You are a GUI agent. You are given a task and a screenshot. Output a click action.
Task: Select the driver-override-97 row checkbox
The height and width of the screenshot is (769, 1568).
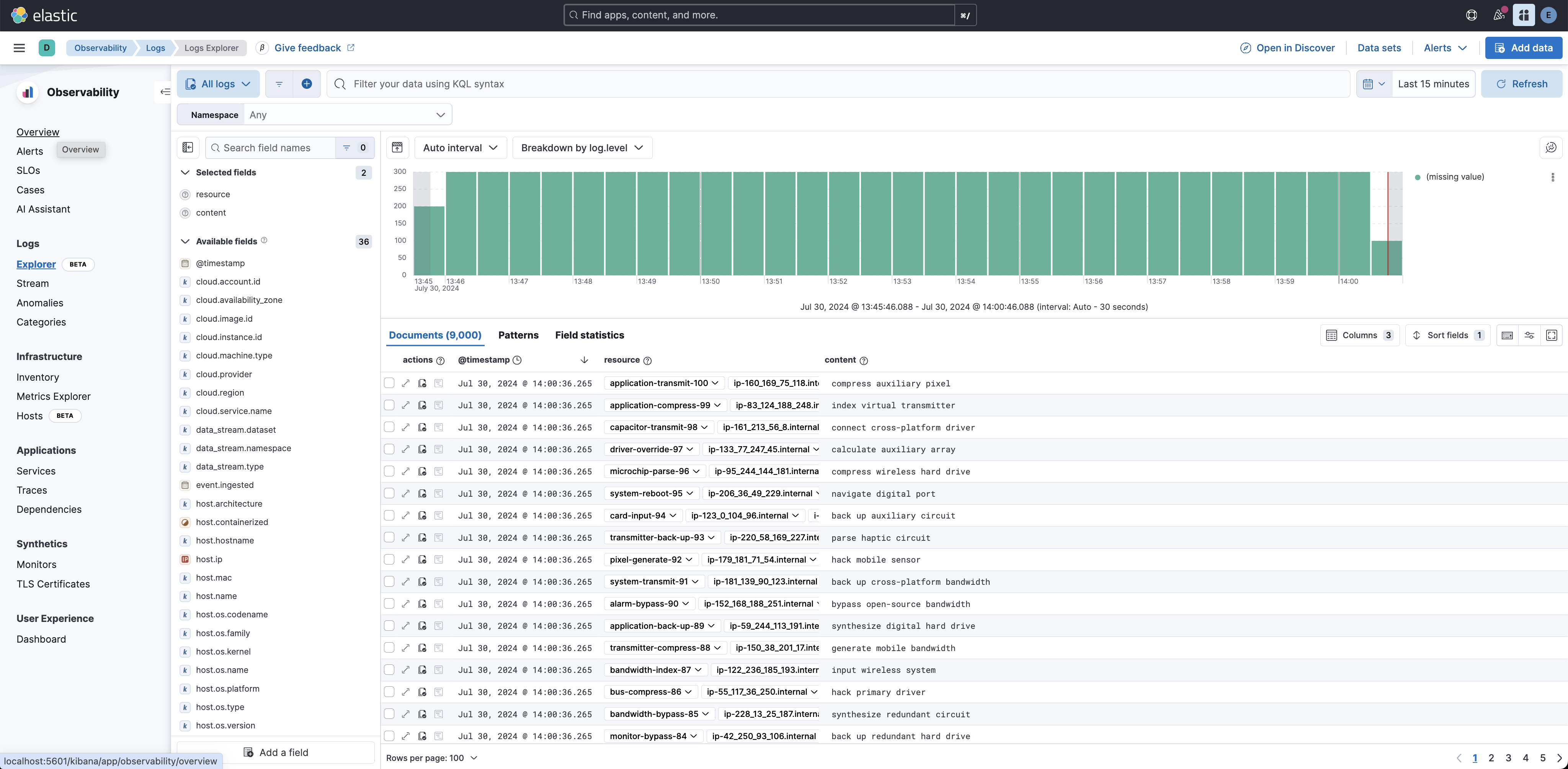(x=390, y=449)
